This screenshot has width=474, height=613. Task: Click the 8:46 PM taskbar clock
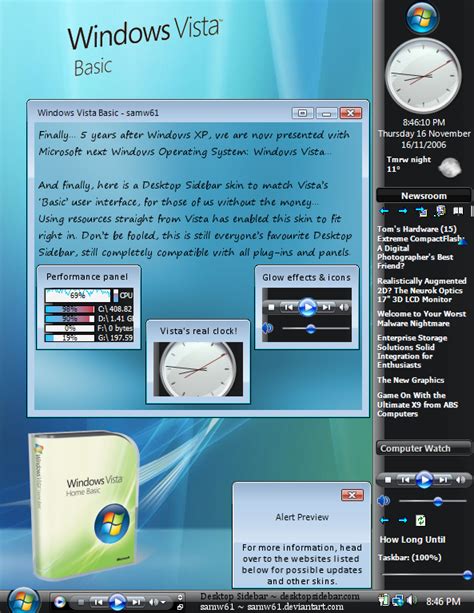tap(443, 601)
